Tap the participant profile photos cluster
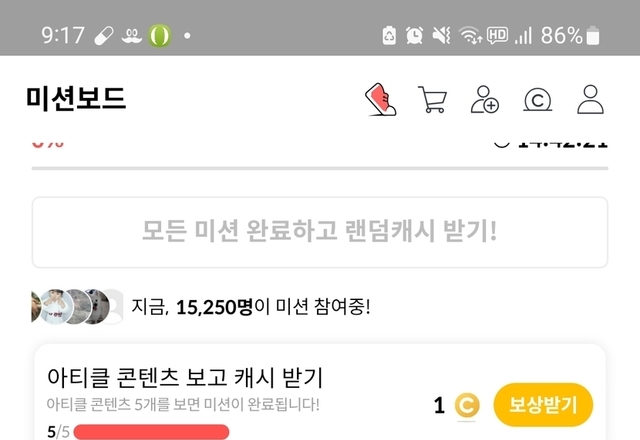Screen dimensions: 640x440 coord(77,307)
